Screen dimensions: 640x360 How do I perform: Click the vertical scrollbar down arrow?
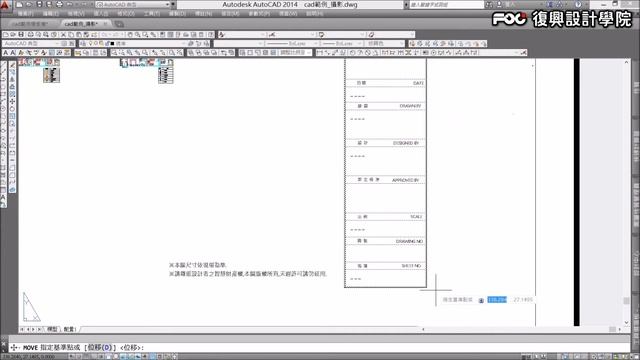pos(627,323)
